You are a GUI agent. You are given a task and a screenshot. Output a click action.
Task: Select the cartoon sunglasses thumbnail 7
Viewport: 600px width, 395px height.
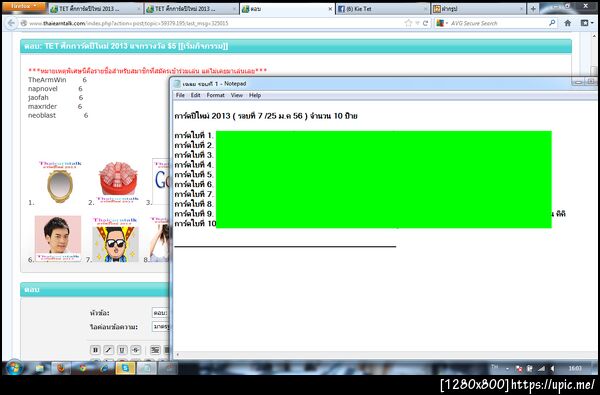[x=116, y=239]
